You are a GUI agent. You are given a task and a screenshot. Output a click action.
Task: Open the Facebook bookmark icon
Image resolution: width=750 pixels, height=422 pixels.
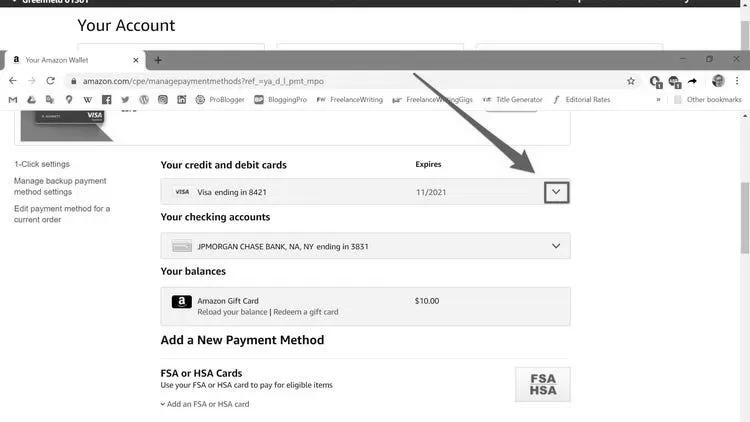(x=107, y=100)
